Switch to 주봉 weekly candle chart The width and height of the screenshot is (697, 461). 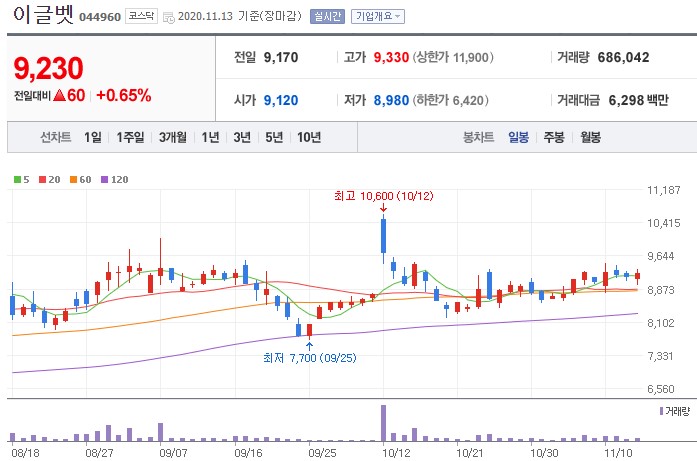pos(554,137)
